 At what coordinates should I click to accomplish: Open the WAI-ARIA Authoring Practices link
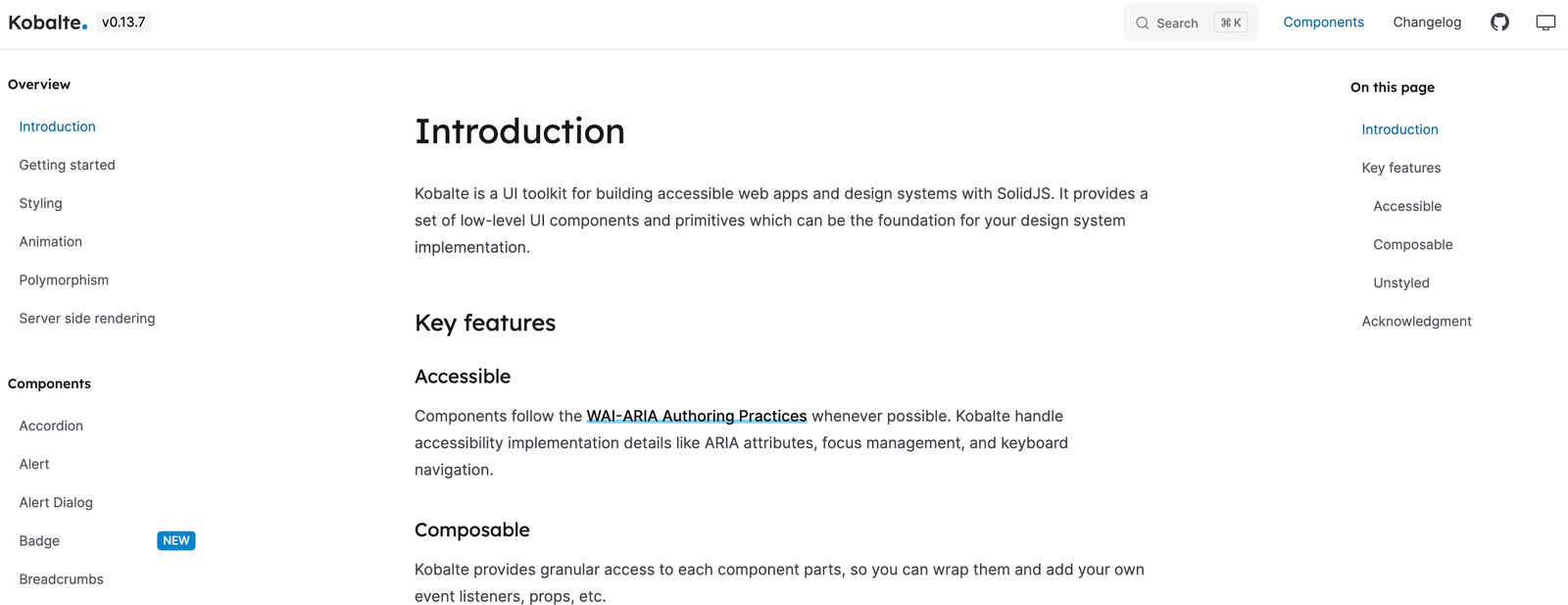(x=696, y=416)
